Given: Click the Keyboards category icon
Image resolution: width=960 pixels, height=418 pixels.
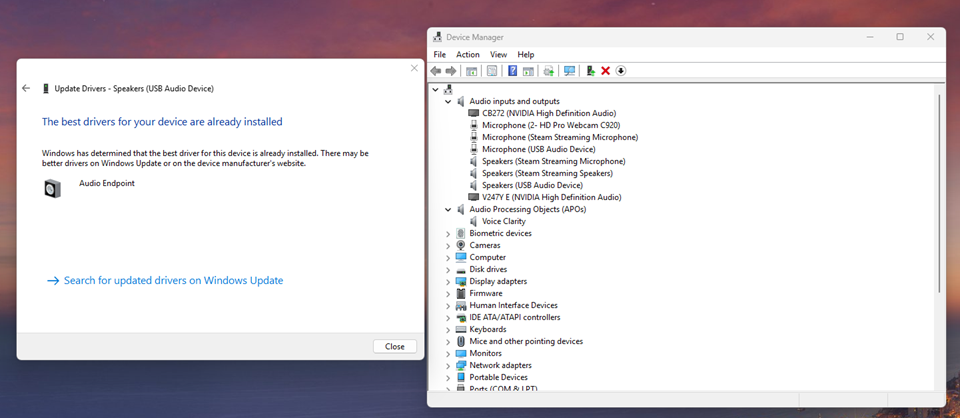Looking at the screenshot, I should (x=461, y=329).
